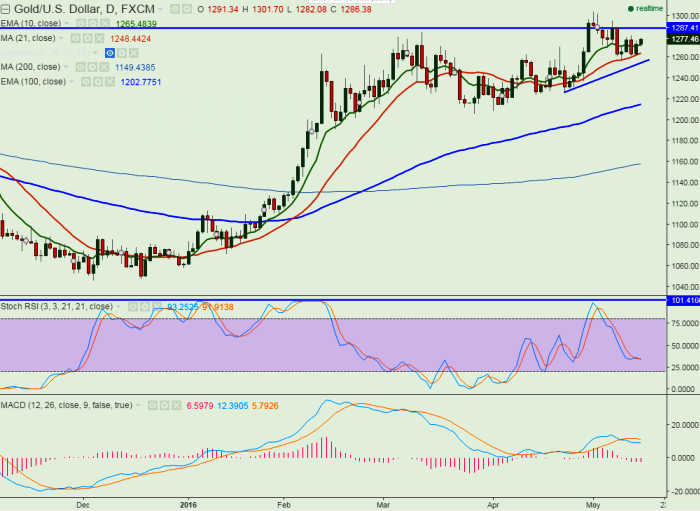Collapse the indicator legend with minus box

(x=5, y=9)
